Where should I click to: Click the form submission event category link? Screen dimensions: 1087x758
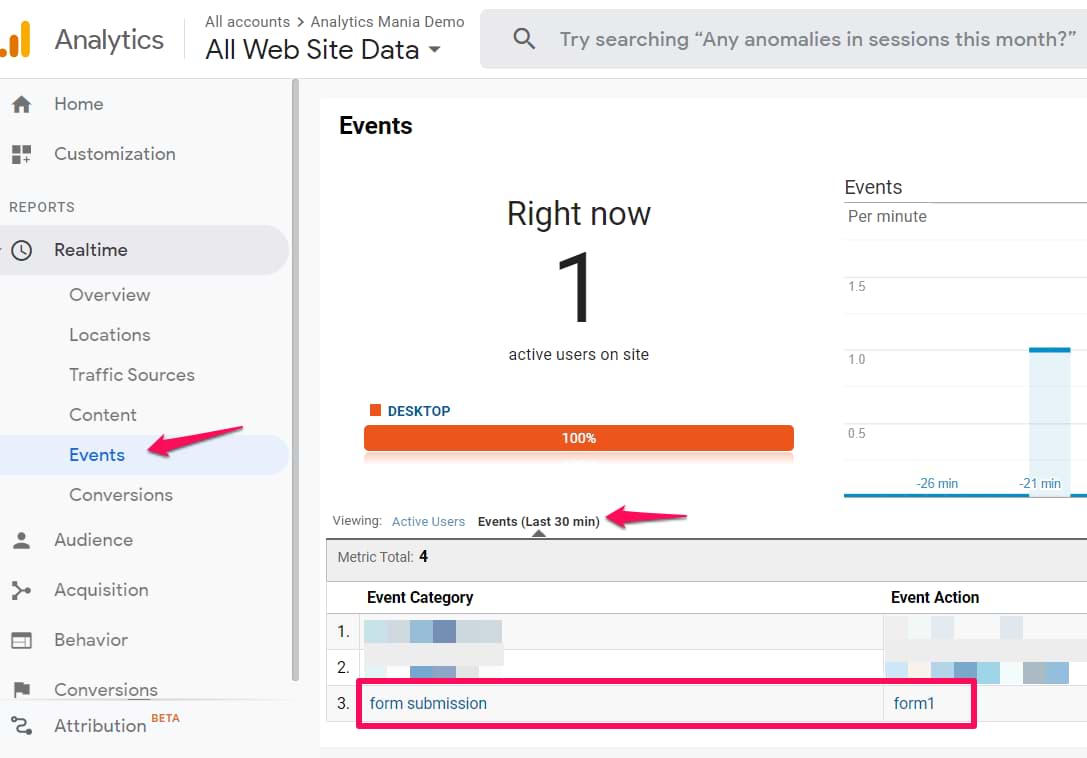(x=428, y=703)
